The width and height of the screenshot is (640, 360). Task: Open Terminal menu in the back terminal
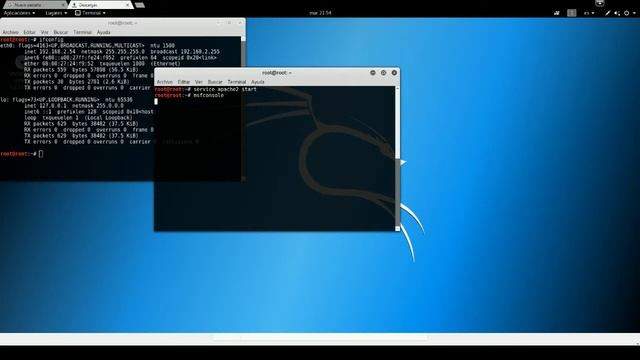[82, 32]
